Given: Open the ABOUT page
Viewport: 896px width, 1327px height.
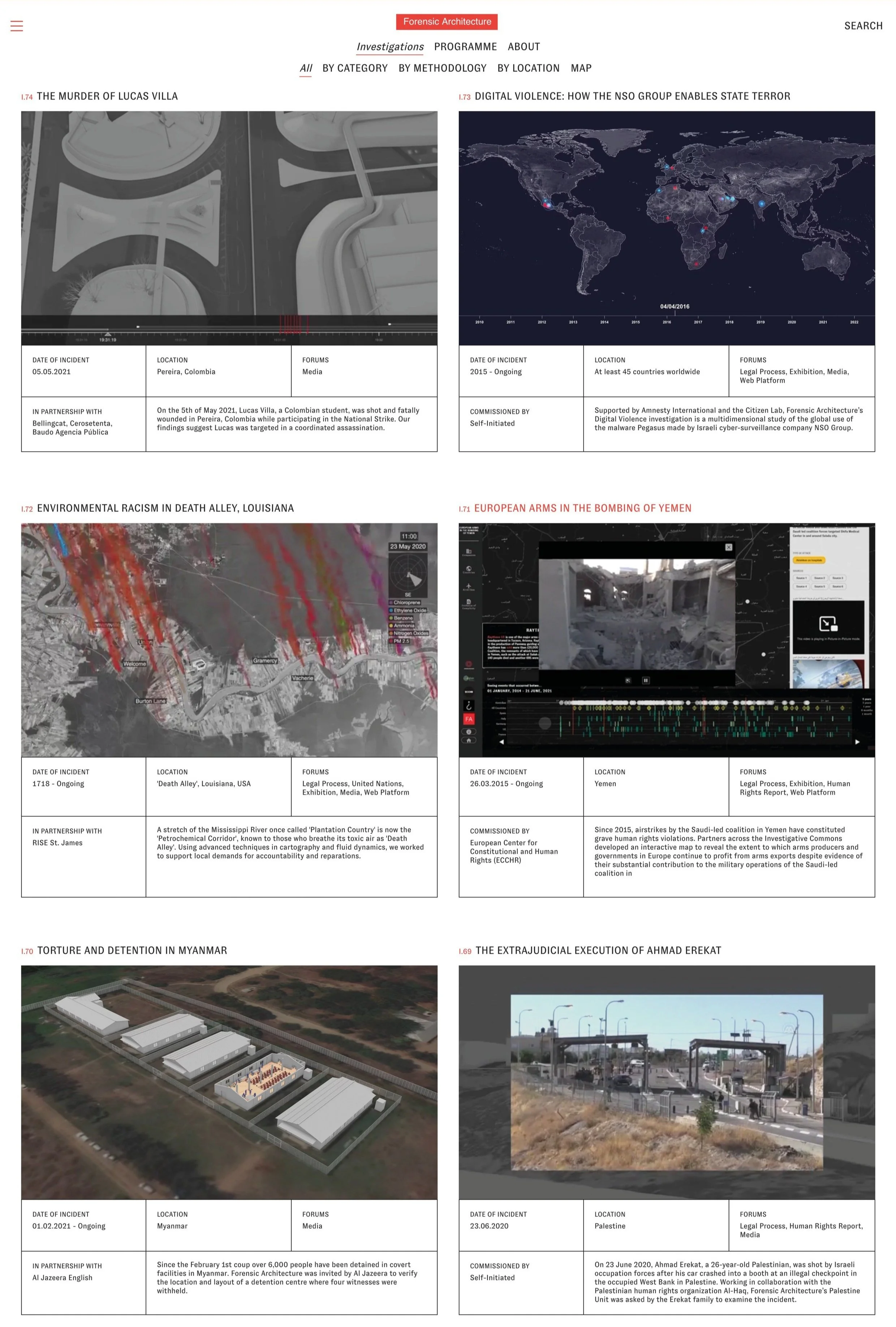Looking at the screenshot, I should [x=523, y=47].
